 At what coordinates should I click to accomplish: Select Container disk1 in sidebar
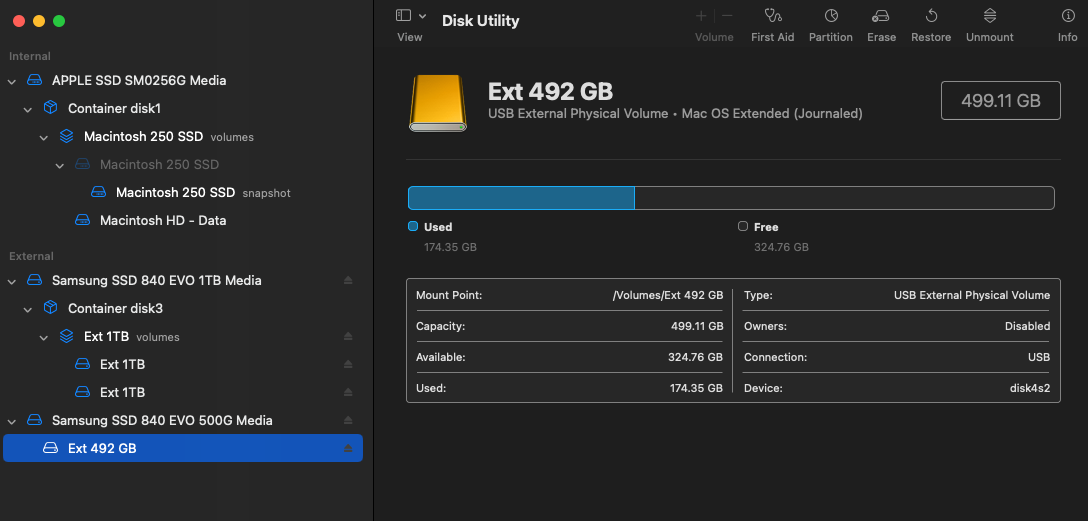[x=114, y=108]
